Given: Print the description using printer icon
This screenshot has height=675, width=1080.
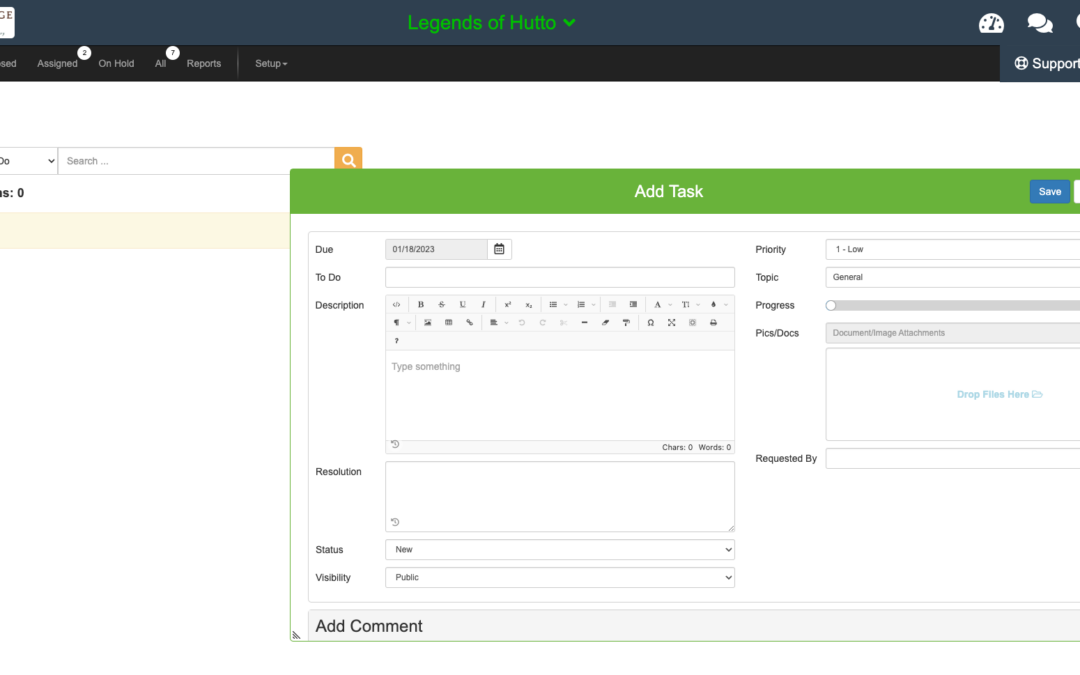Looking at the screenshot, I should click(x=713, y=323).
